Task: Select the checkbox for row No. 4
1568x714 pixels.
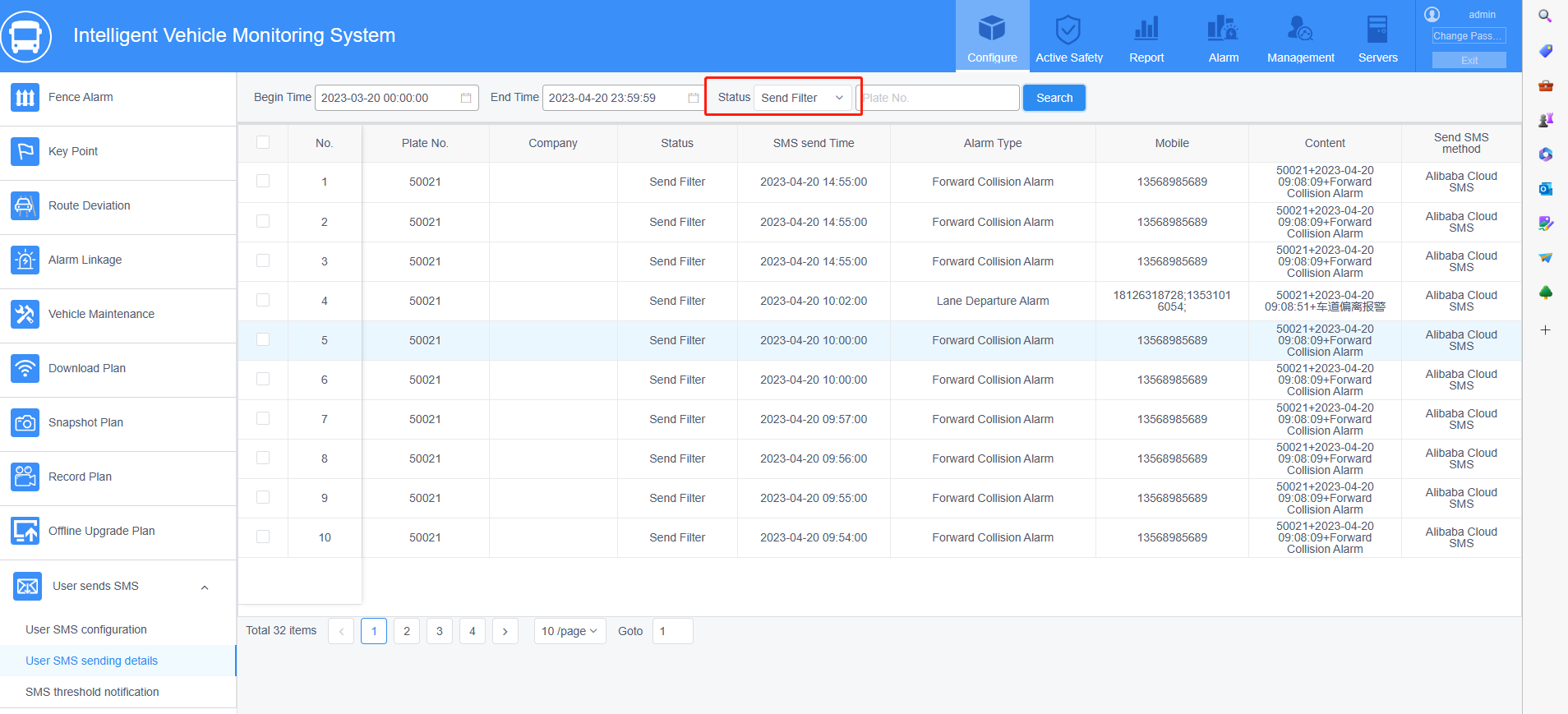Action: (x=263, y=300)
